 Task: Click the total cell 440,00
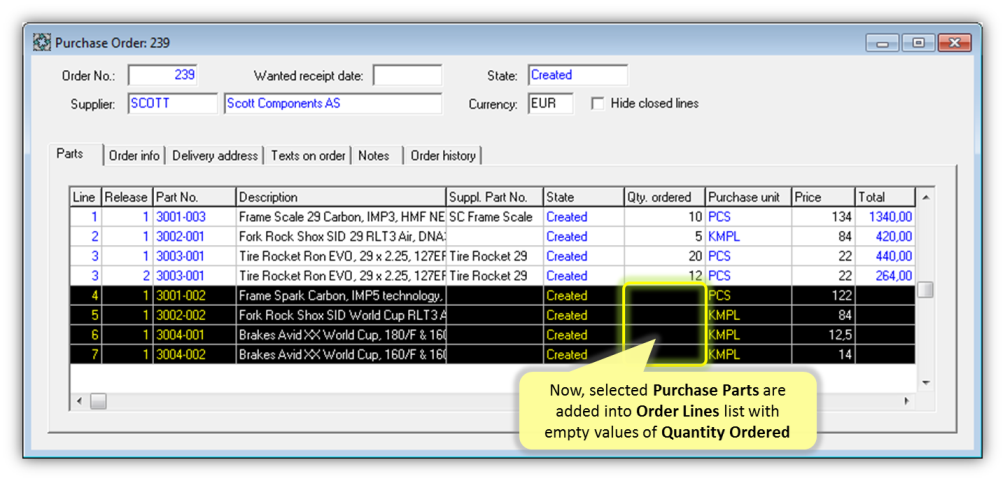click(x=885, y=257)
